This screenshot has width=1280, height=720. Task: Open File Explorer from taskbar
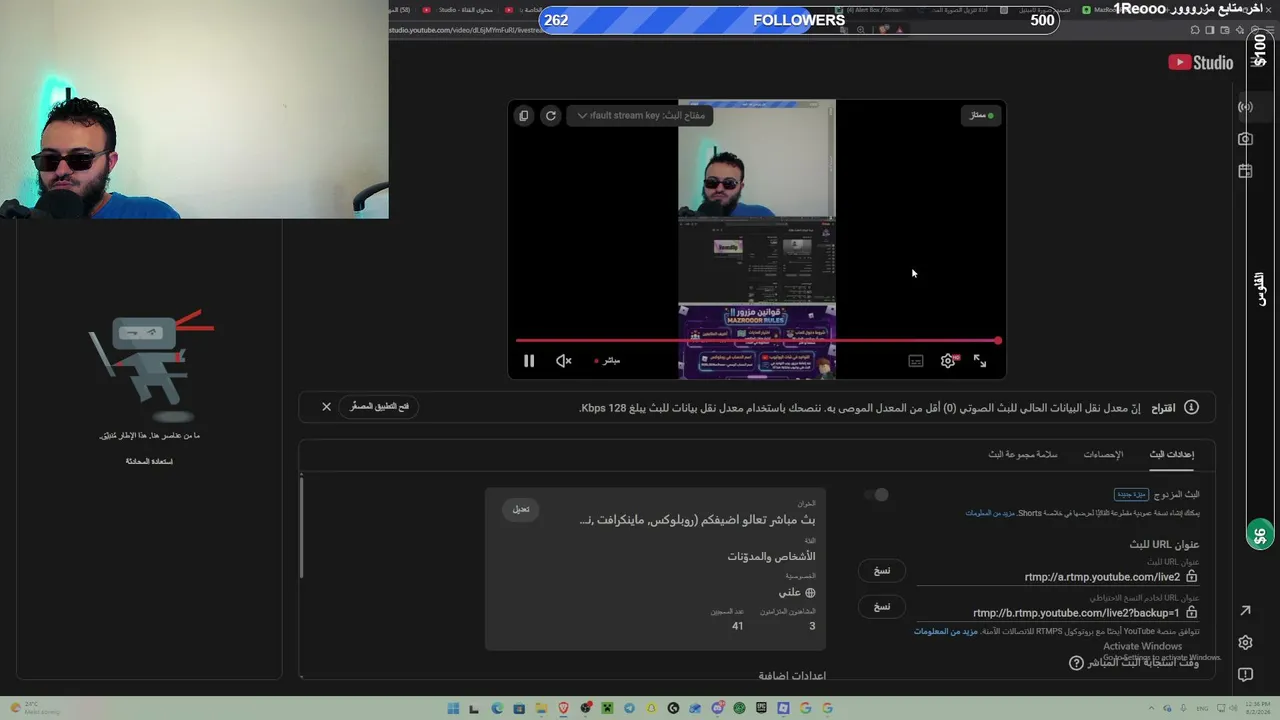click(541, 708)
